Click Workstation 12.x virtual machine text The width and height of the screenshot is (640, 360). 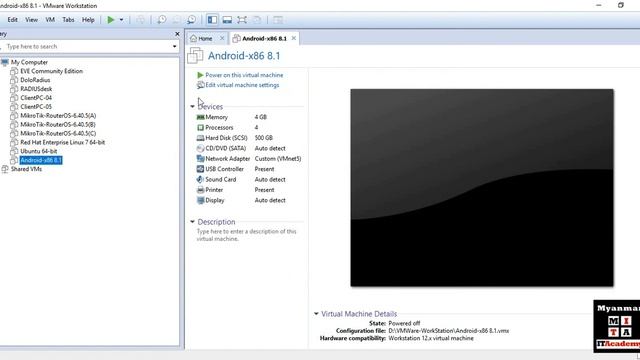pyautogui.click(x=431, y=338)
